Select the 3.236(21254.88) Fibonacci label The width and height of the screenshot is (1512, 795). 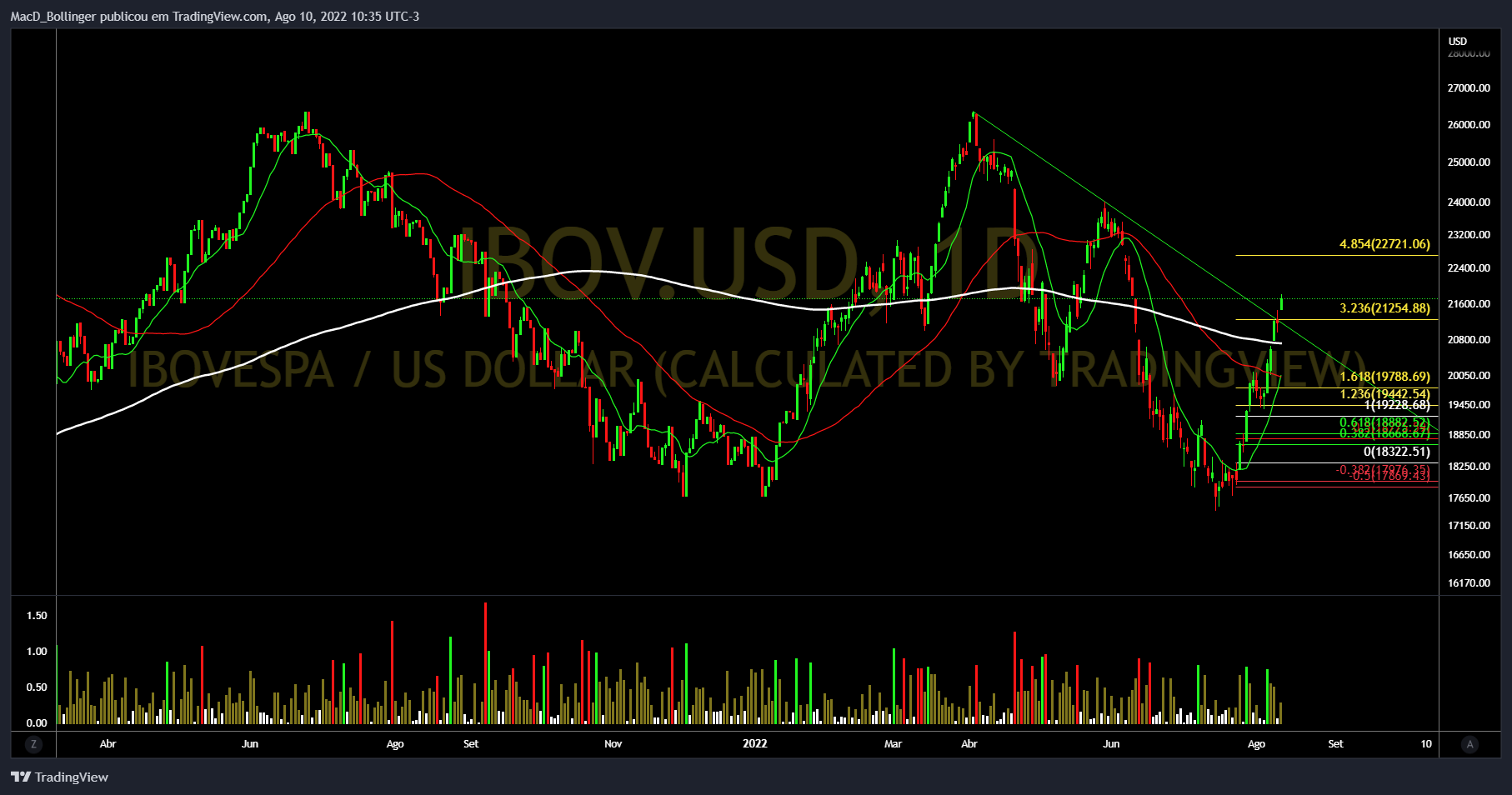click(x=1384, y=308)
